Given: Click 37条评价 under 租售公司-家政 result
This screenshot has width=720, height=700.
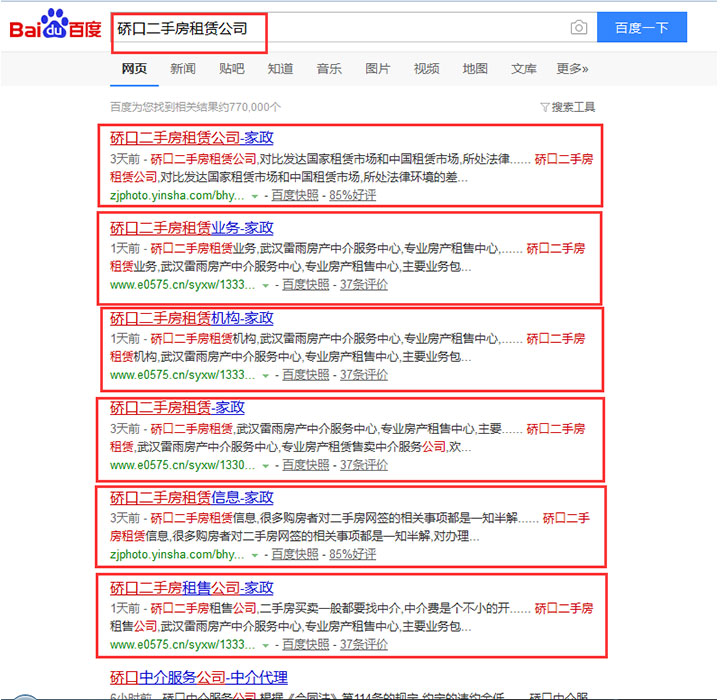Looking at the screenshot, I should click(364, 644).
